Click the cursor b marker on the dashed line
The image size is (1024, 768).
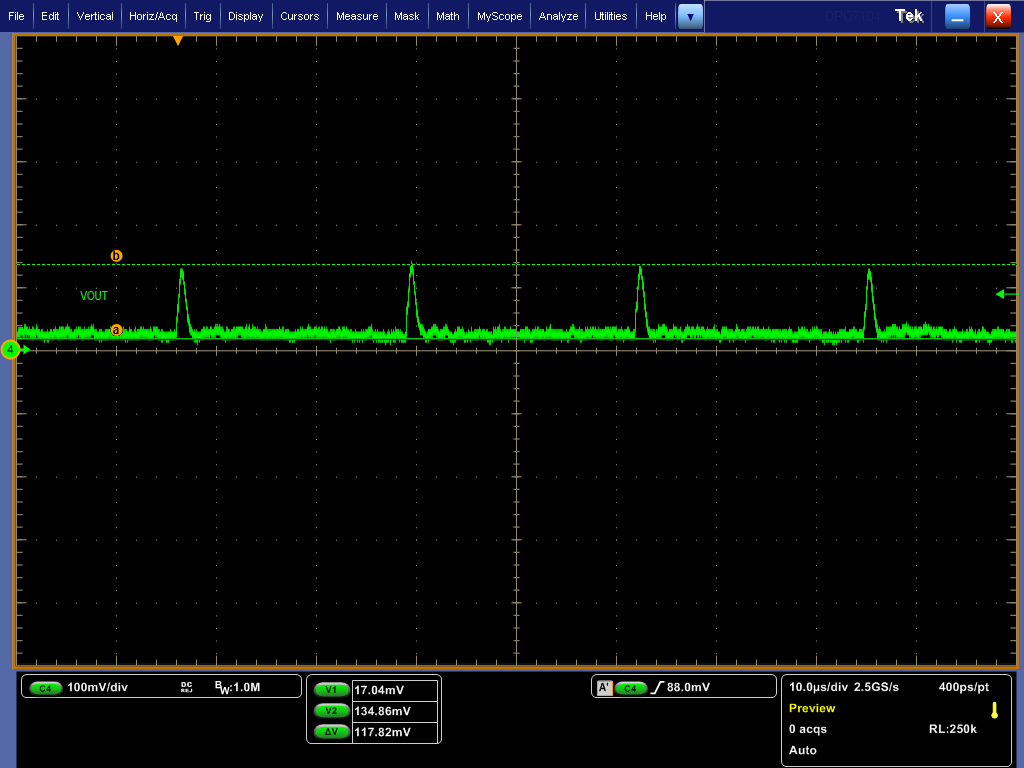[117, 257]
